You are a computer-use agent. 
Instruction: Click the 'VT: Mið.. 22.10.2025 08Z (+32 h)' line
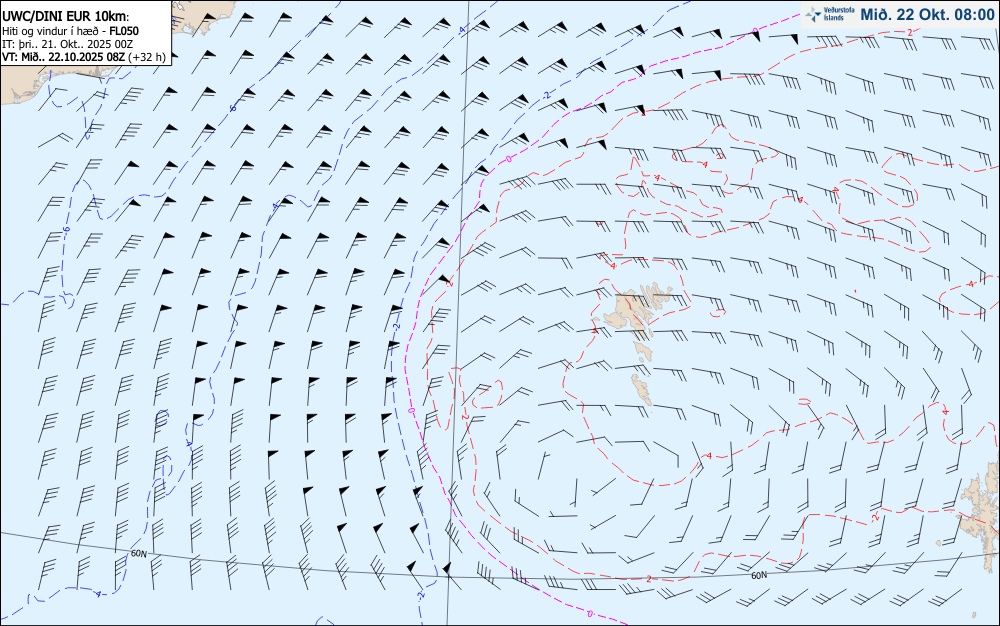pyautogui.click(x=84, y=57)
